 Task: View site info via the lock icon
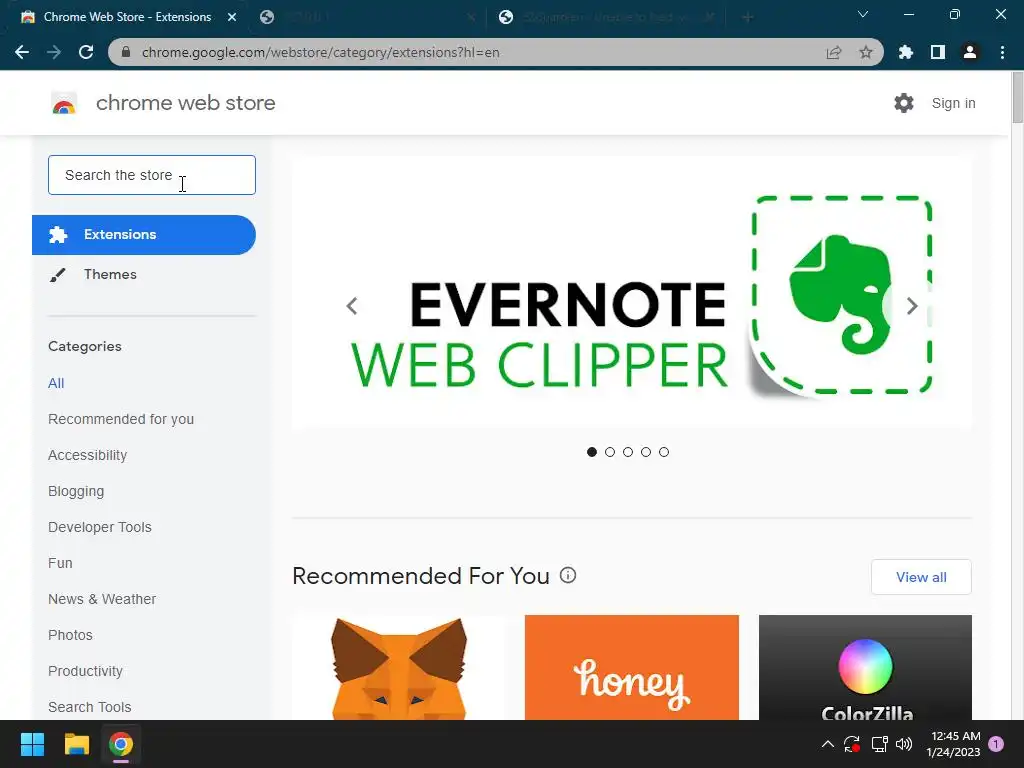pos(126,52)
